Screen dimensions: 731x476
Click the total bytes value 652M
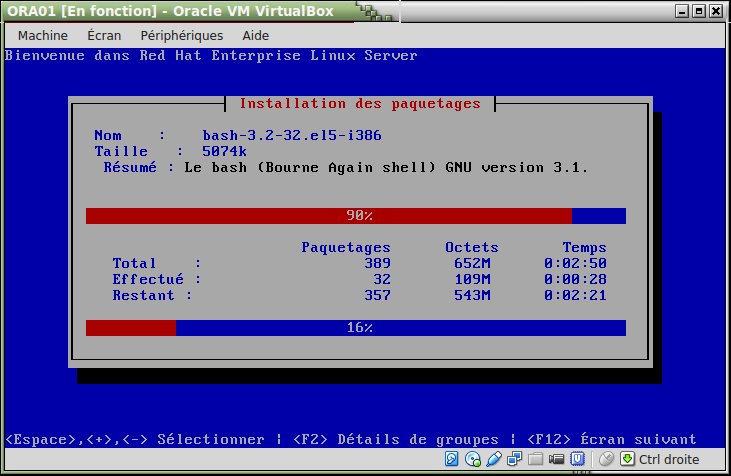(x=472, y=263)
